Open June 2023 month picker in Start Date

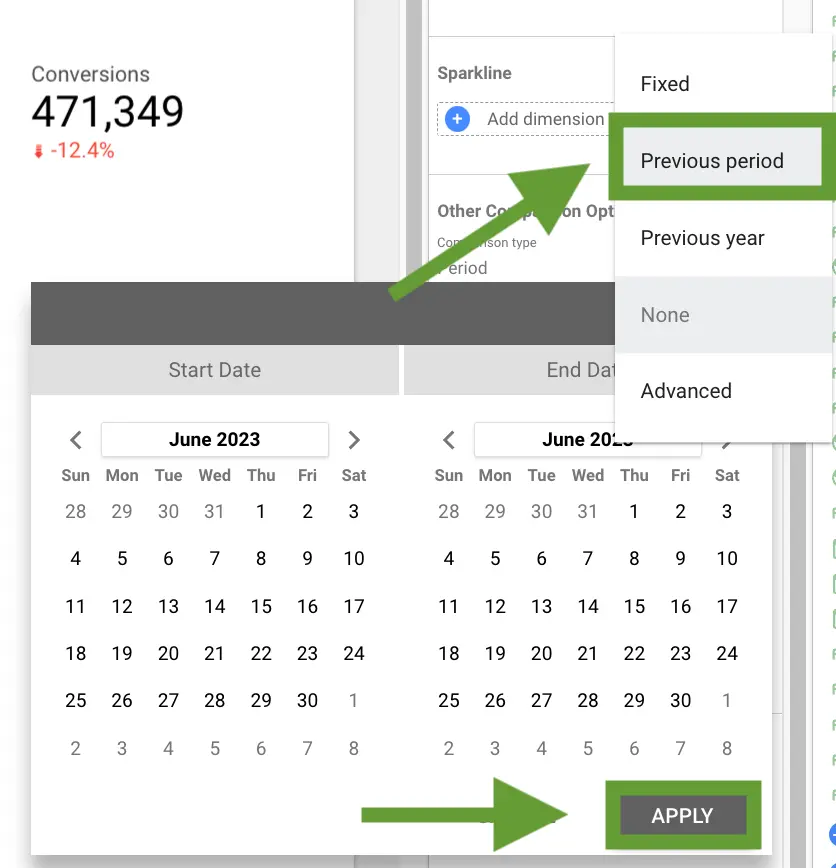coord(215,440)
